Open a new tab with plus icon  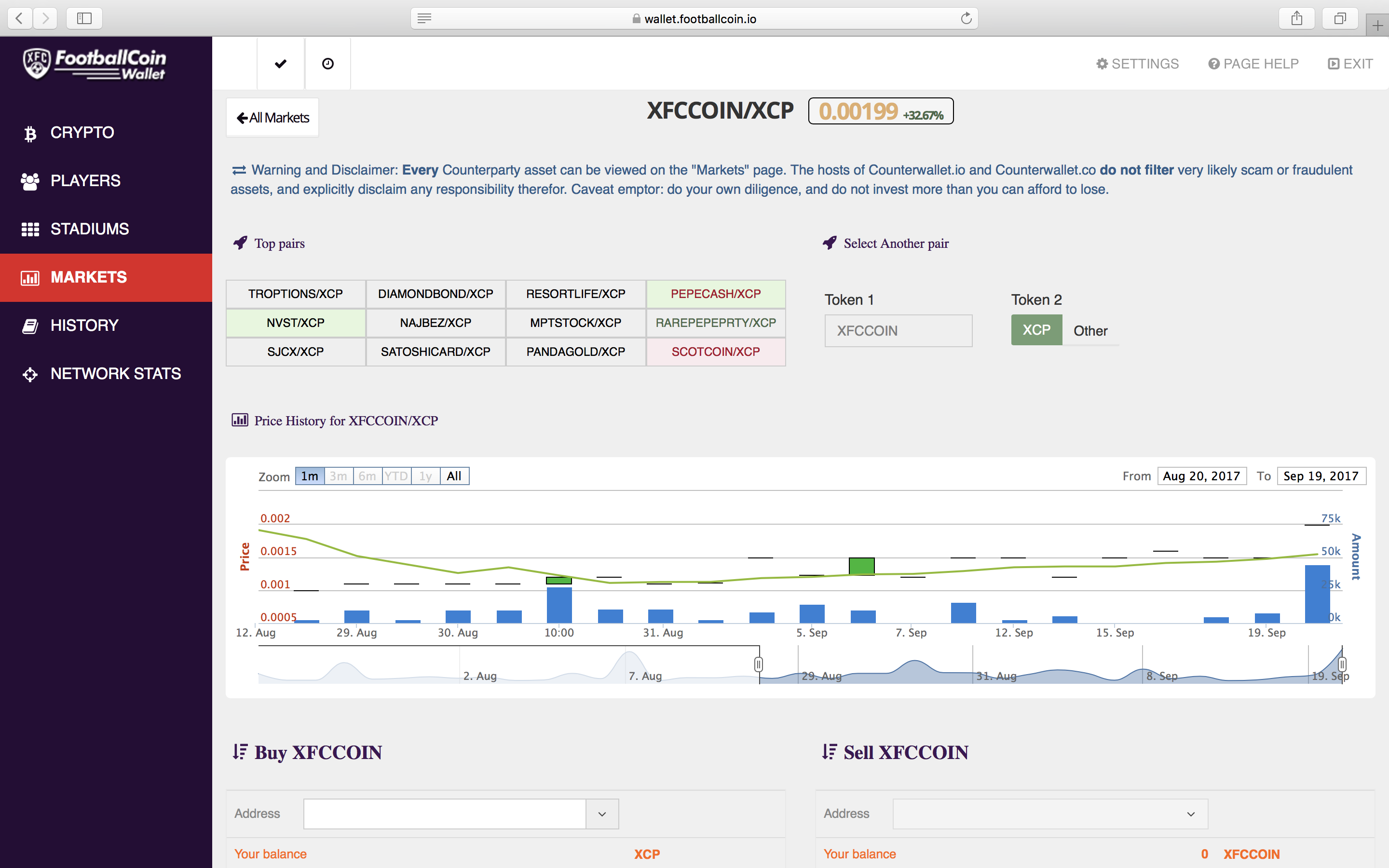click(1377, 25)
